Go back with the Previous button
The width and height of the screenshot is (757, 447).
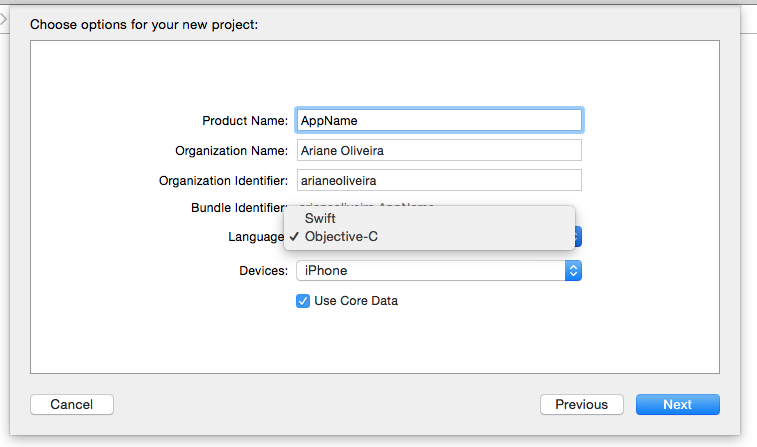pos(581,405)
